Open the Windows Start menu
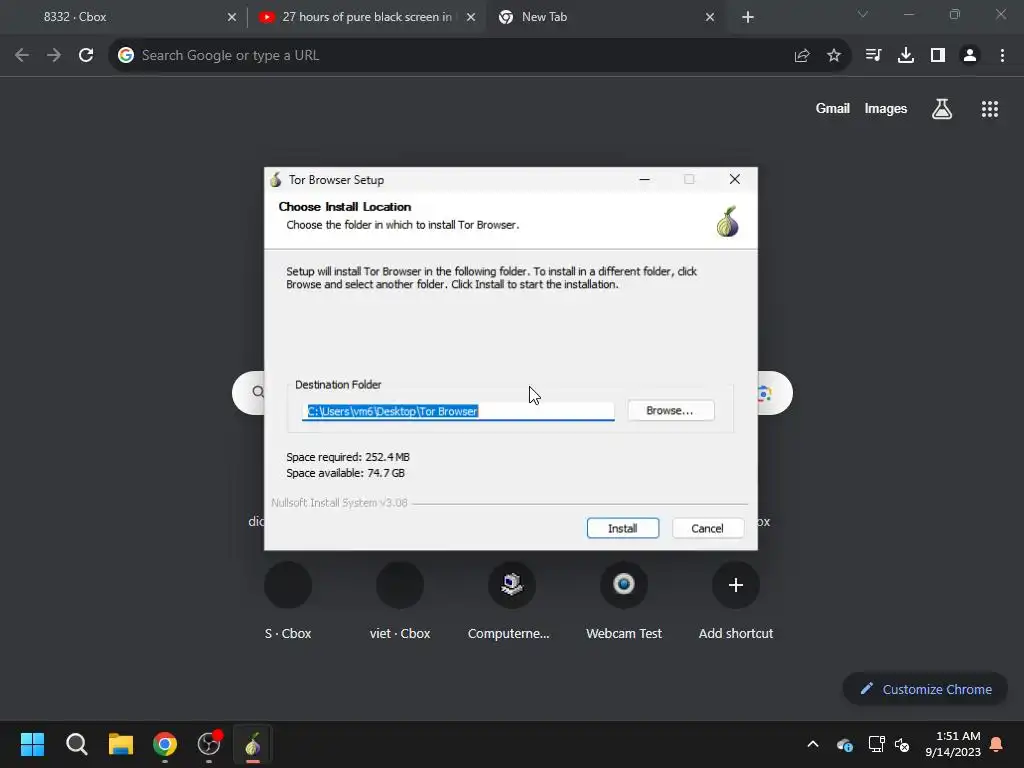 point(33,744)
